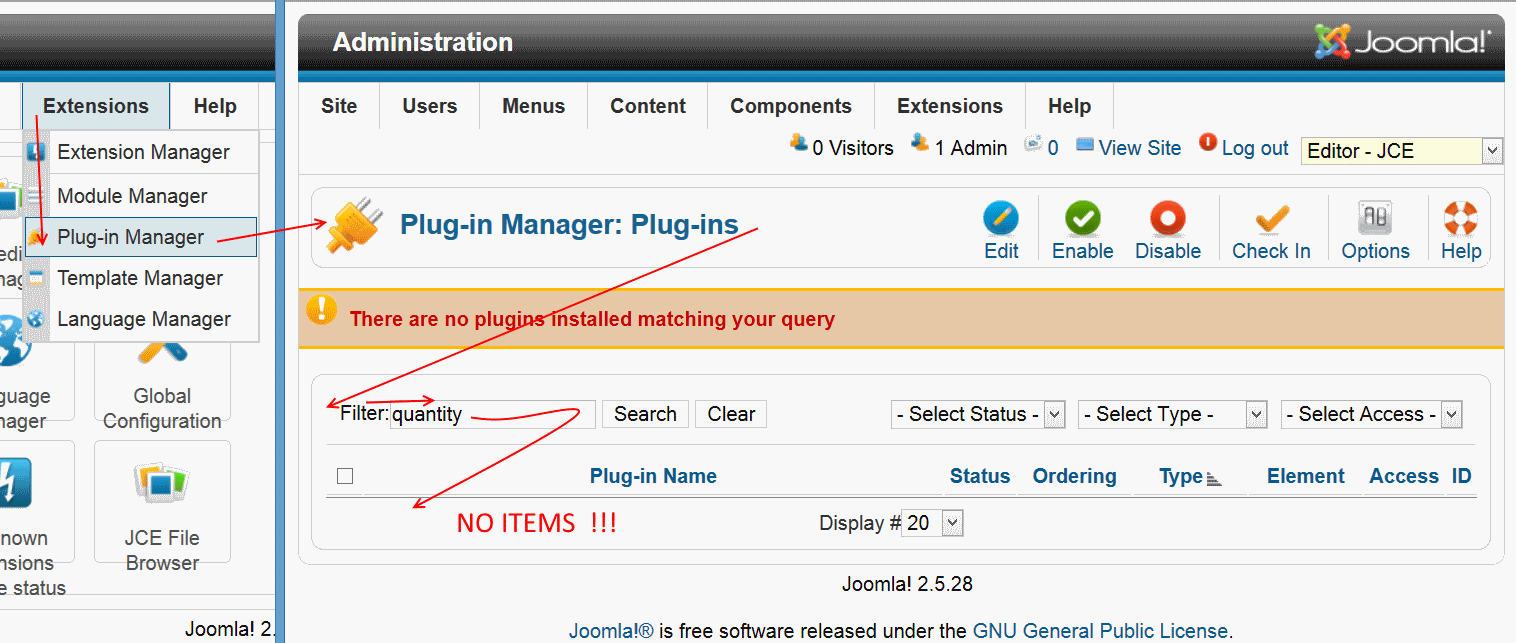
Task: Click the Filter input containing quantity
Action: (493, 414)
